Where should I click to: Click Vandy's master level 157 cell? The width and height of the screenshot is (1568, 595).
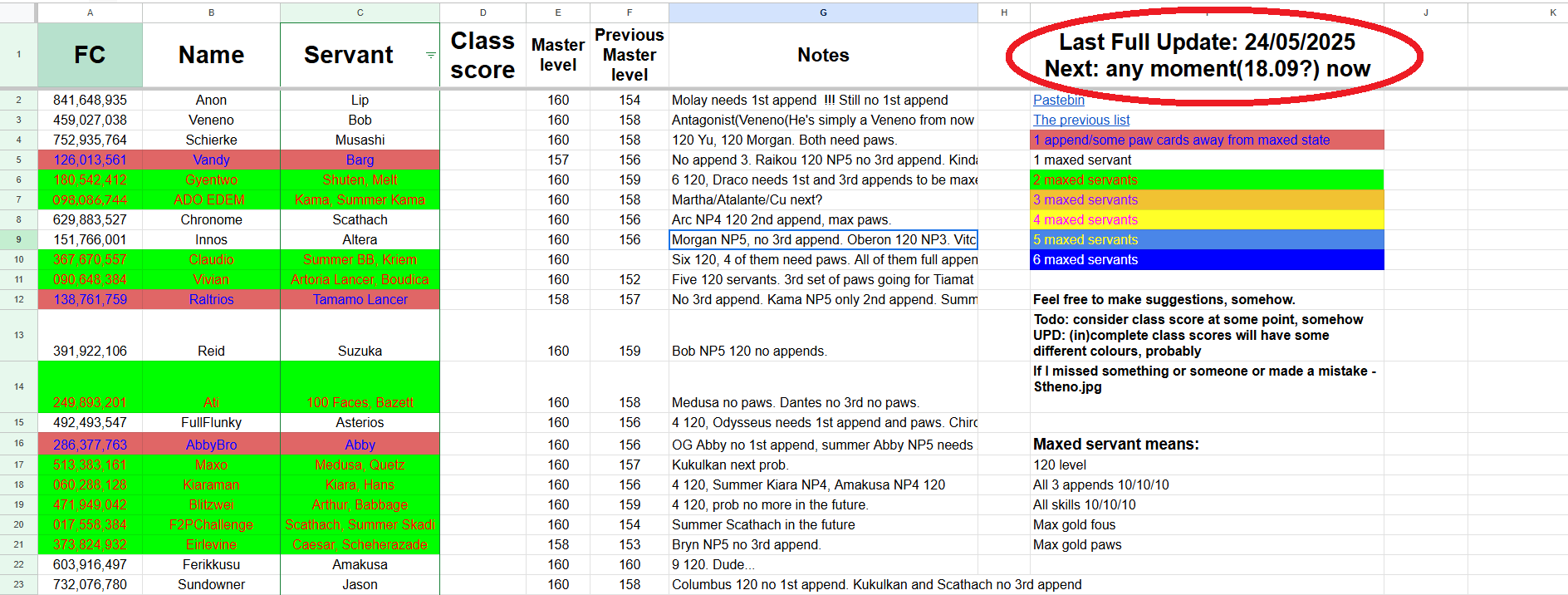[558, 160]
